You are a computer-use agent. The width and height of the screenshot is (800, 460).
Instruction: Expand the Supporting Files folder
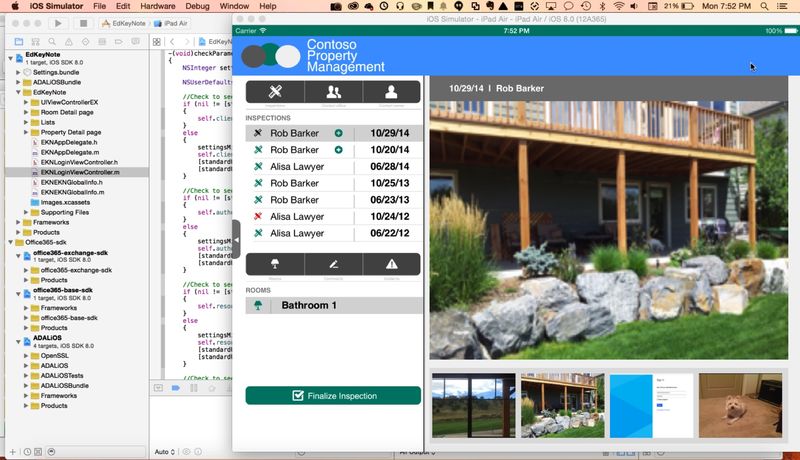[26, 212]
